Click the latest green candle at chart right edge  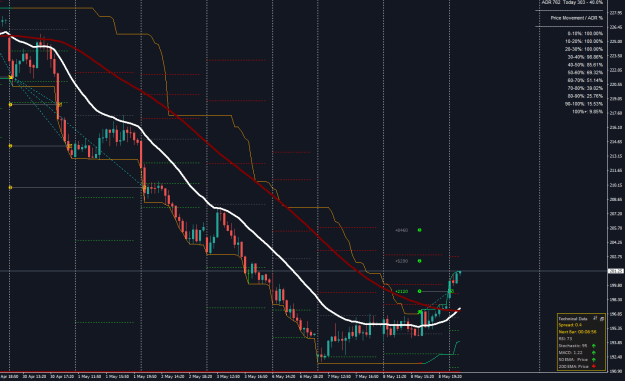click(460, 273)
